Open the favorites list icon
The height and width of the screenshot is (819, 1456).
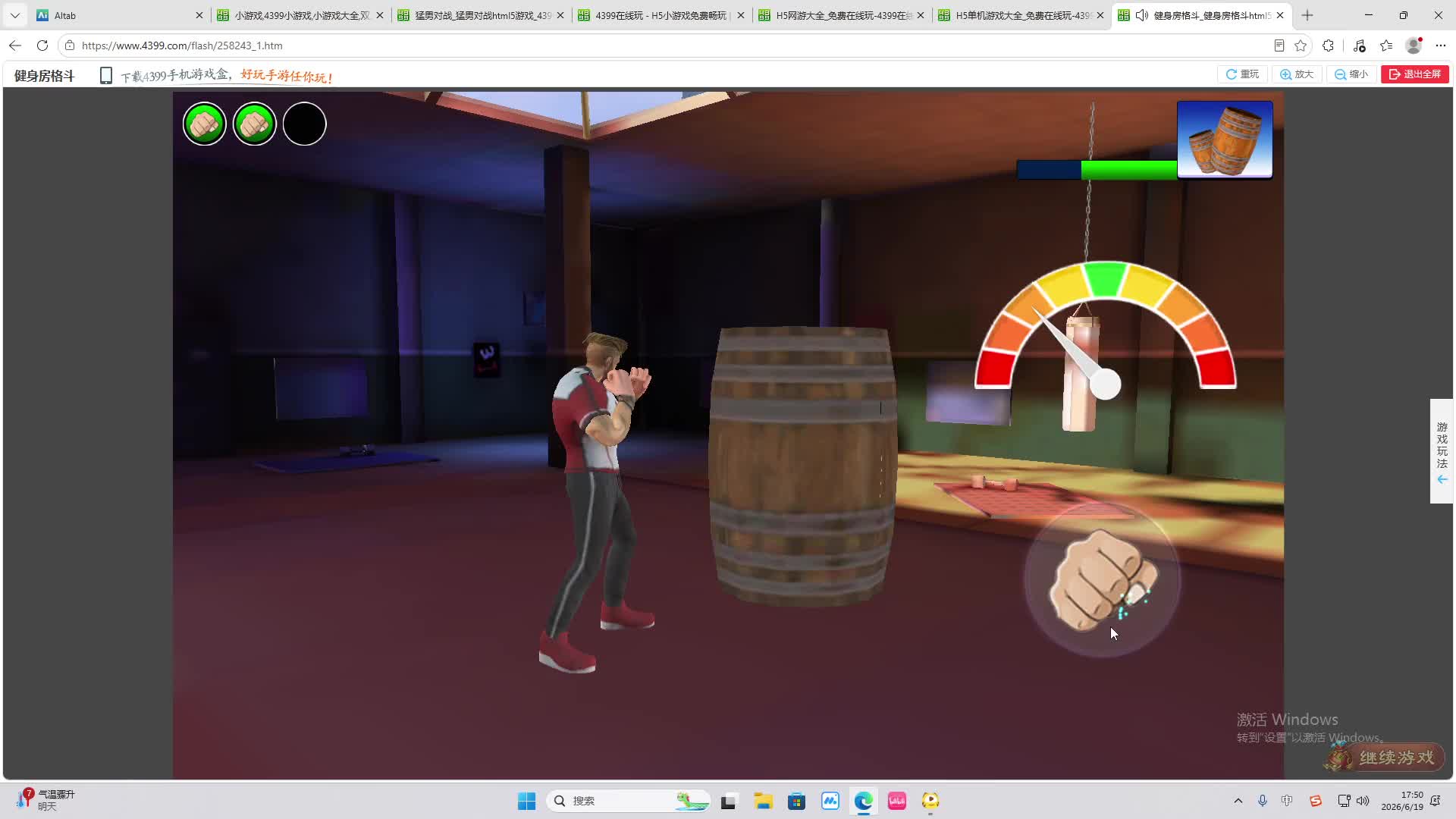(x=1386, y=45)
